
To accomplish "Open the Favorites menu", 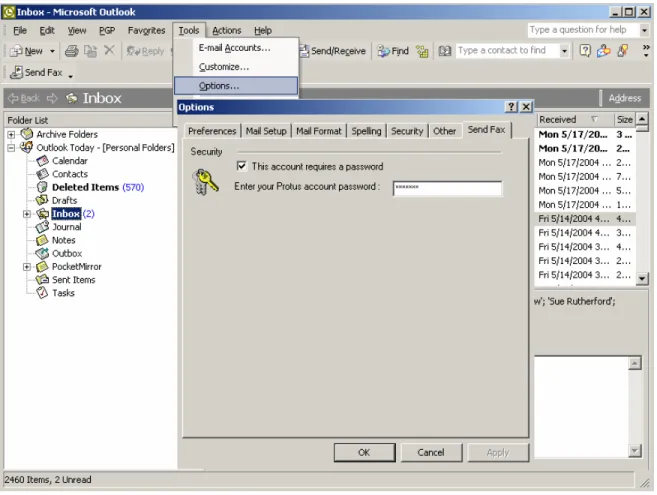I will [146, 30].
